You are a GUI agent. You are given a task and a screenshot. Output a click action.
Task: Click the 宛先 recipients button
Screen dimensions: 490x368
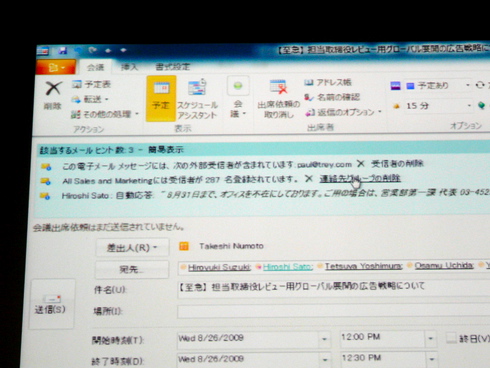click(132, 269)
